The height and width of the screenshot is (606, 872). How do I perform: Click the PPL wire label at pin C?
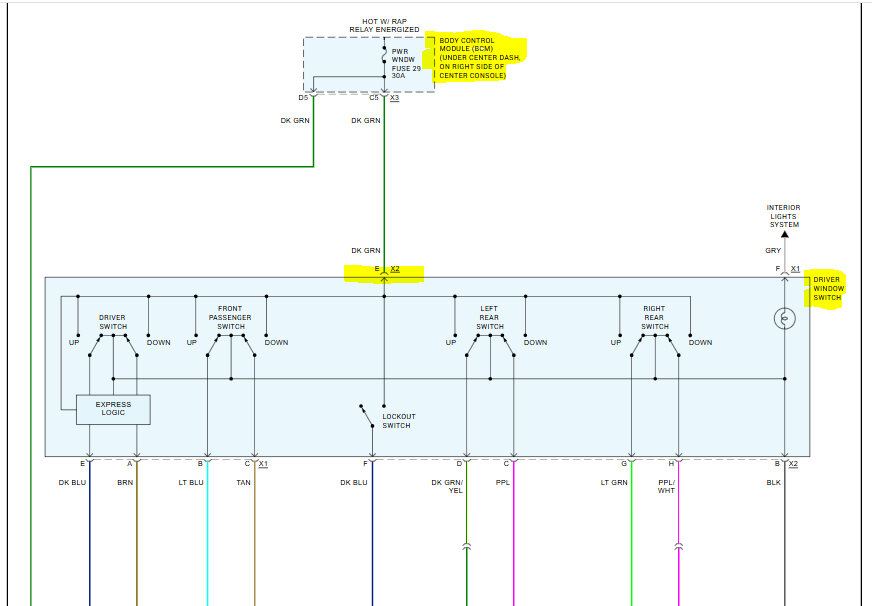click(503, 483)
